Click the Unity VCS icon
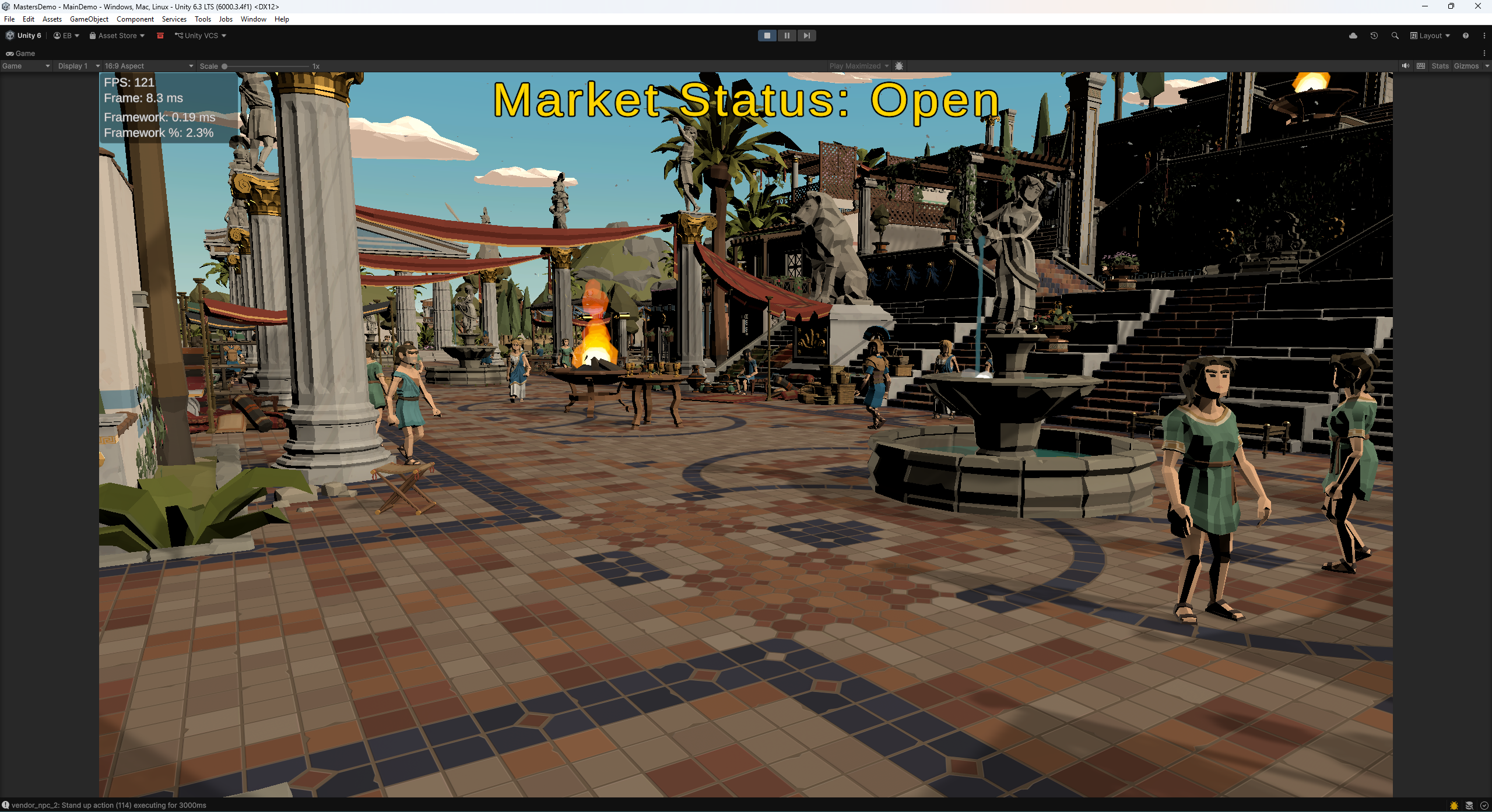Screen dimensions: 1492x812 (x=179, y=36)
